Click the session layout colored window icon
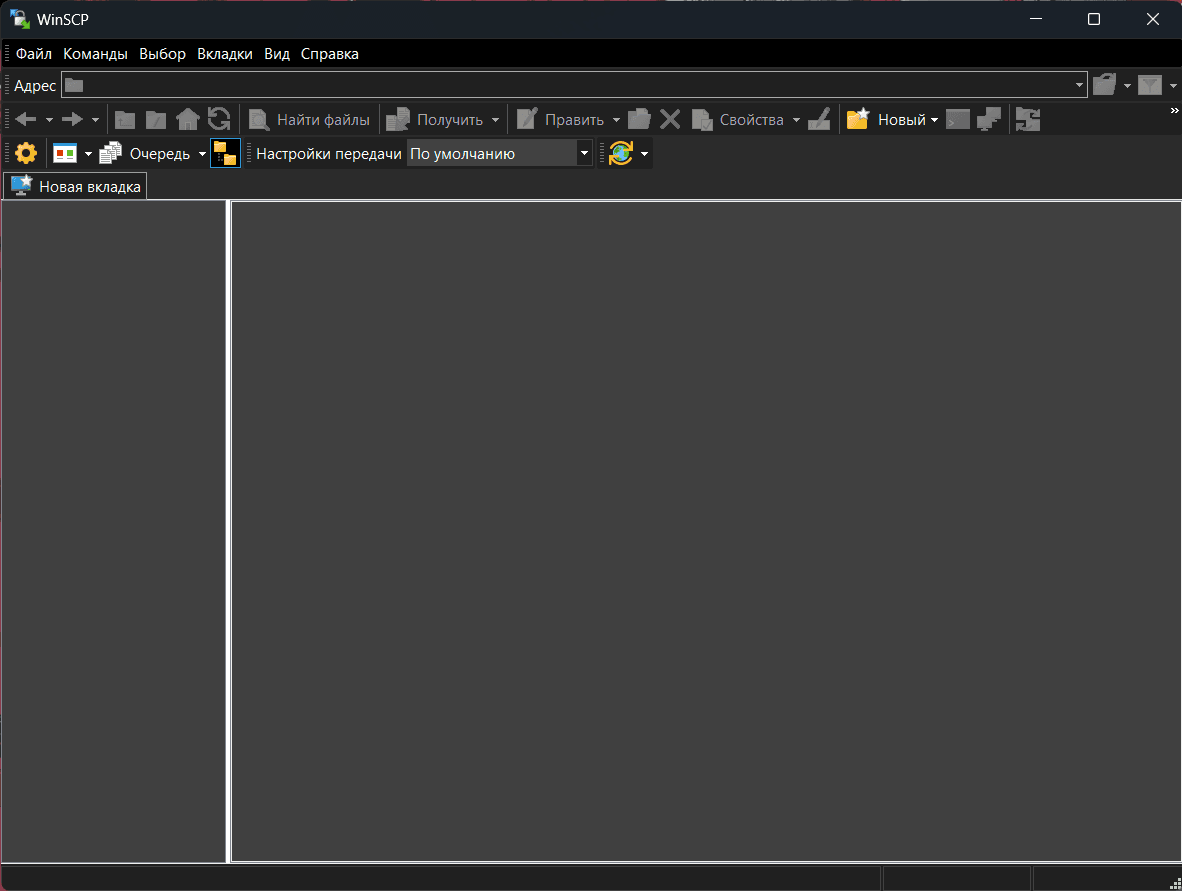The height and width of the screenshot is (891, 1182). pos(65,153)
